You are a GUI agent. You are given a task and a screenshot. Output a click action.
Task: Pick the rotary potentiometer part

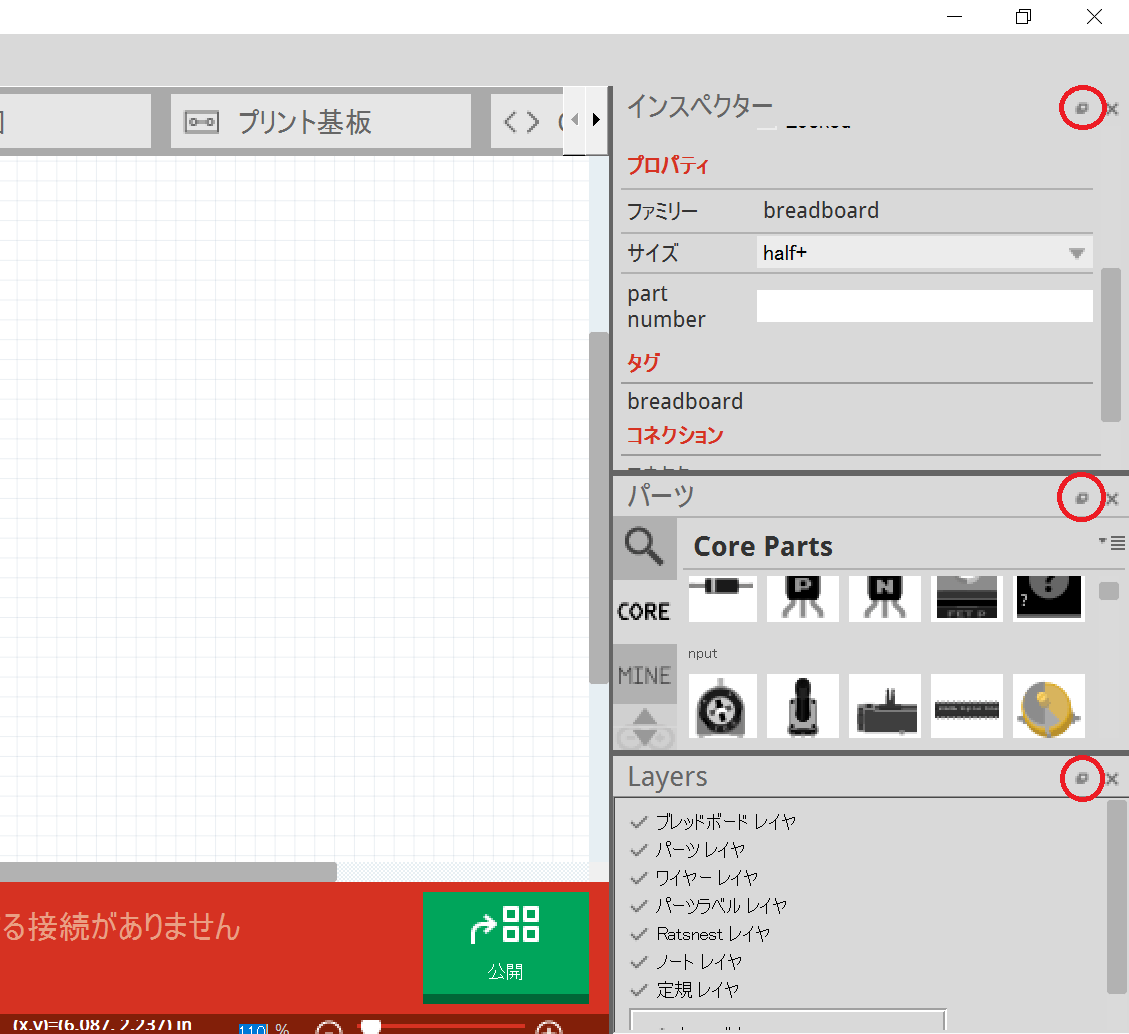click(722, 706)
